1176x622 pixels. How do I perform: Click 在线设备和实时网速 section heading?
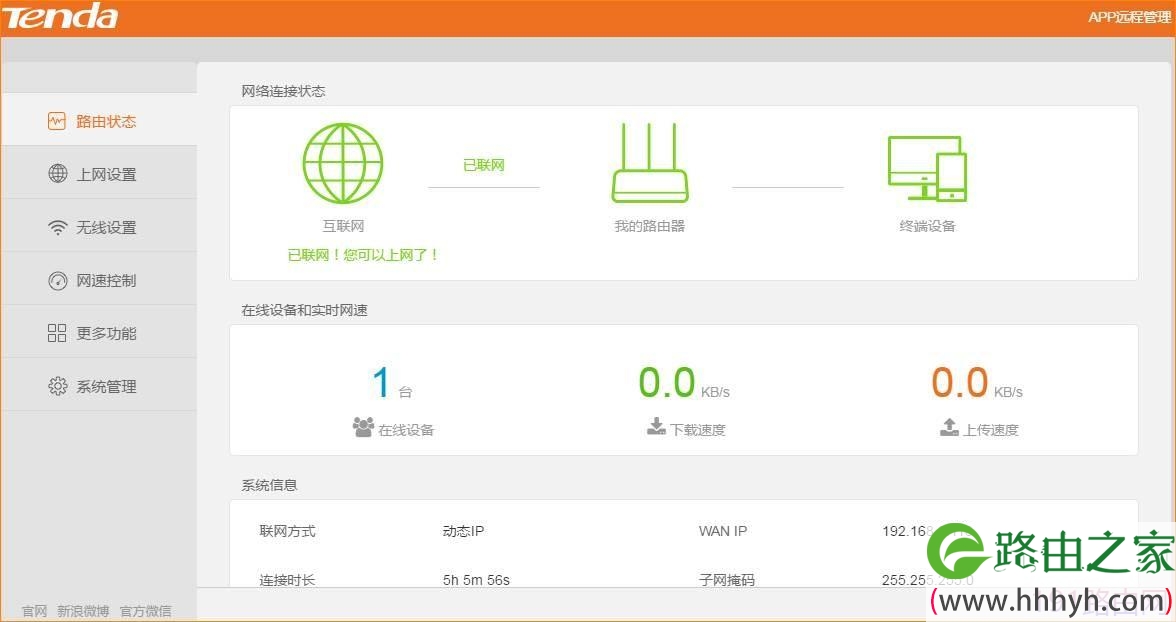pyautogui.click(x=304, y=311)
